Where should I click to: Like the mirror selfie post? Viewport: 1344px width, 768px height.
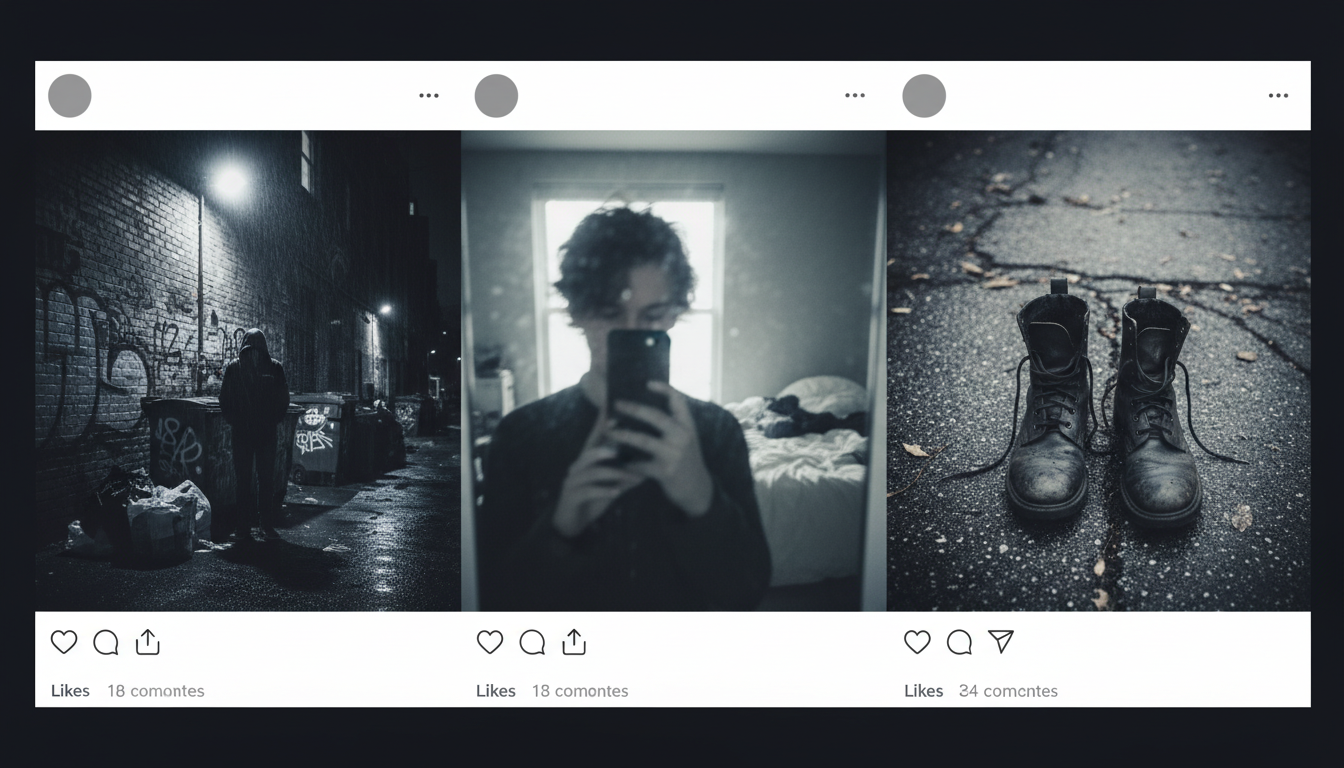pos(490,642)
